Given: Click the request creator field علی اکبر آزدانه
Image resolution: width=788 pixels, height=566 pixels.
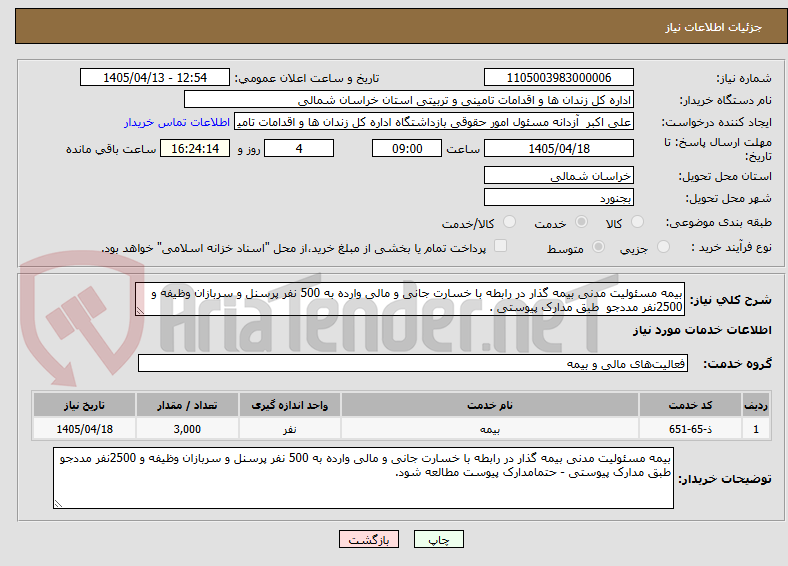Looking at the screenshot, I should pyautogui.click(x=434, y=122).
